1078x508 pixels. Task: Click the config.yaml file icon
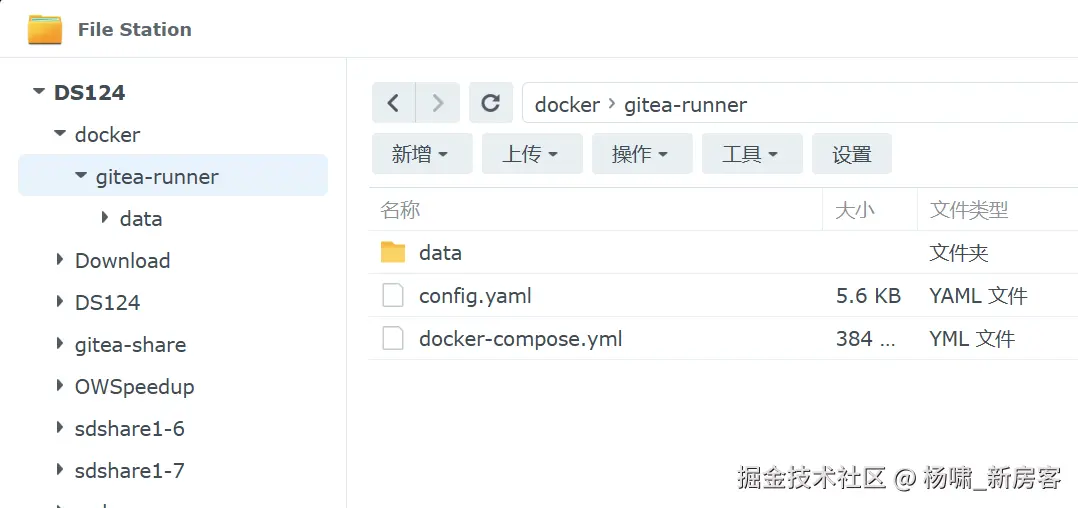click(393, 296)
